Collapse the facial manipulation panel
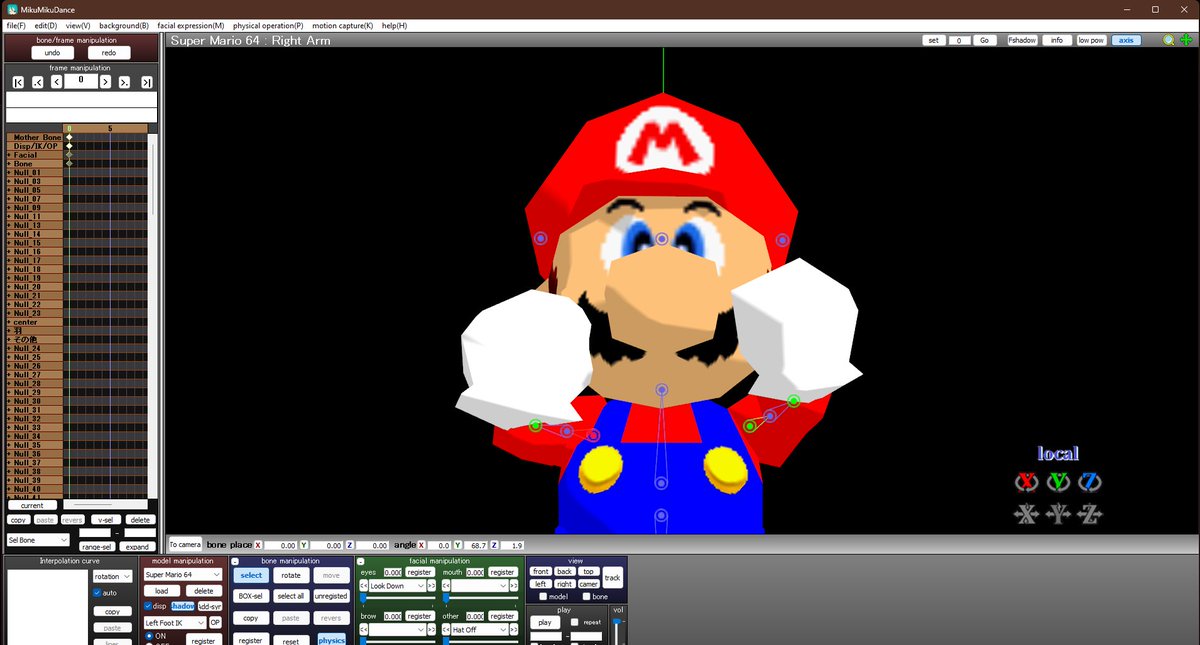The height and width of the screenshot is (645, 1200). click(361, 562)
